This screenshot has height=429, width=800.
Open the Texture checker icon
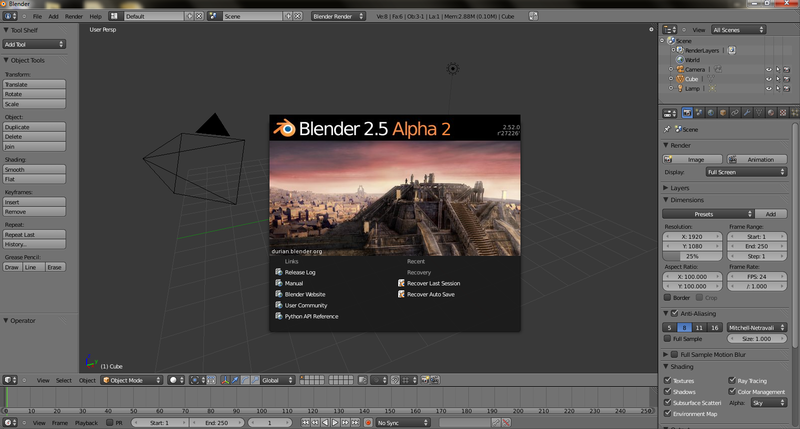783,113
